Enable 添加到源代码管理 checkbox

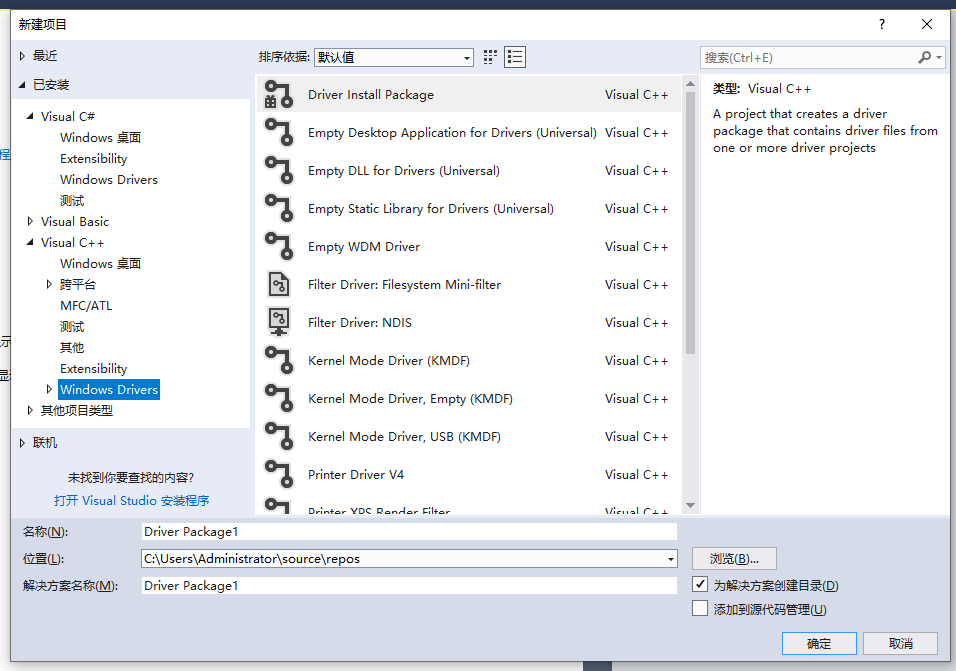point(700,608)
